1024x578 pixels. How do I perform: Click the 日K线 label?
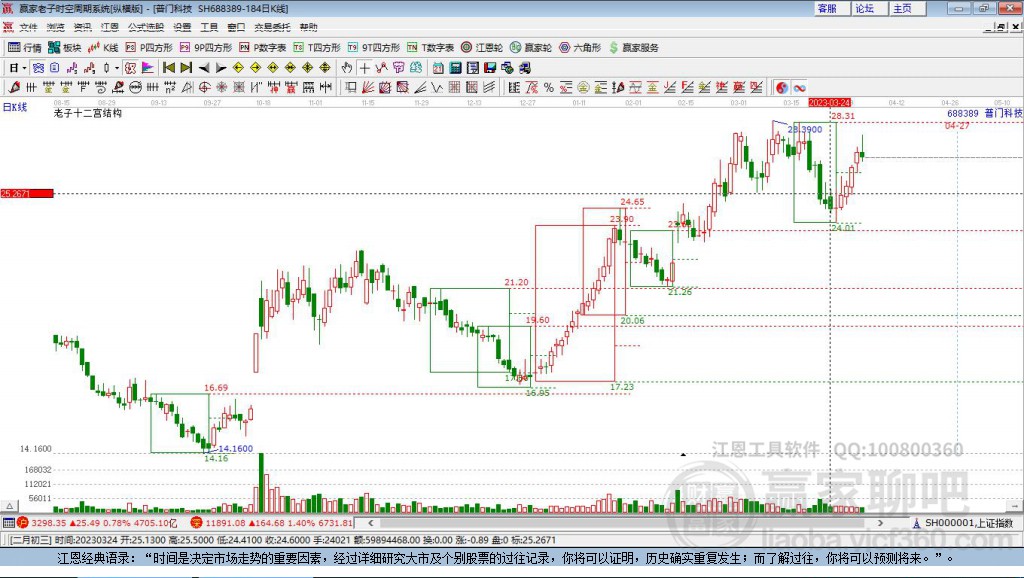coord(14,107)
